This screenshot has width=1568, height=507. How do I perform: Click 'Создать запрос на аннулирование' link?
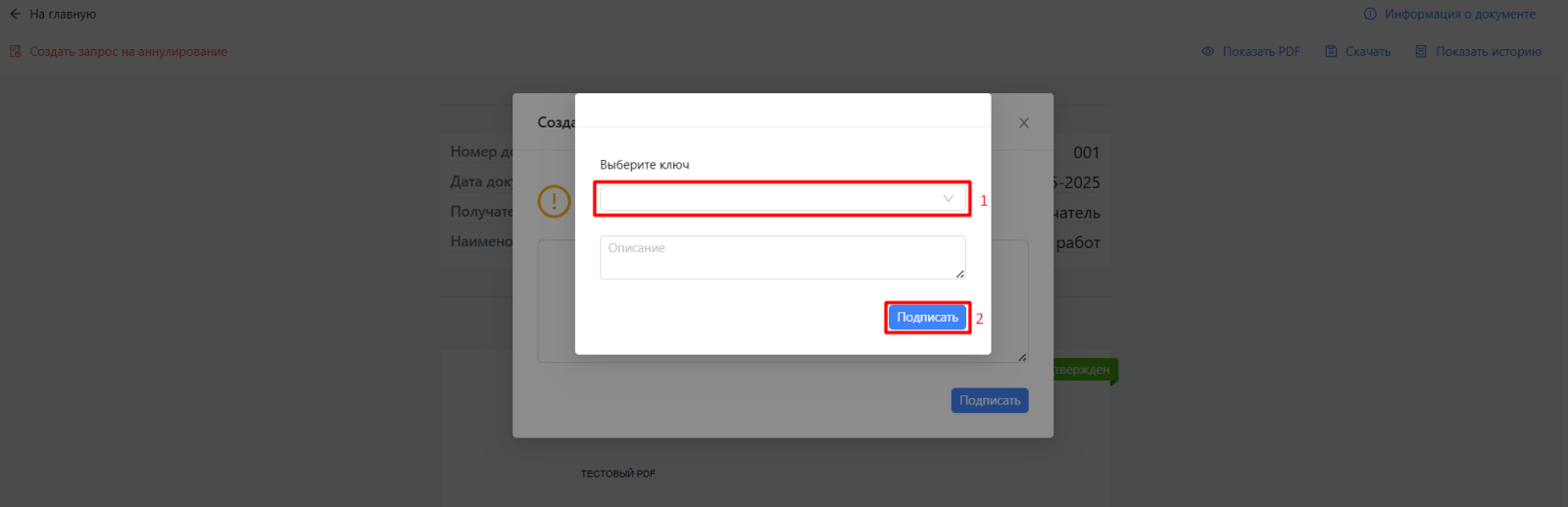128,51
